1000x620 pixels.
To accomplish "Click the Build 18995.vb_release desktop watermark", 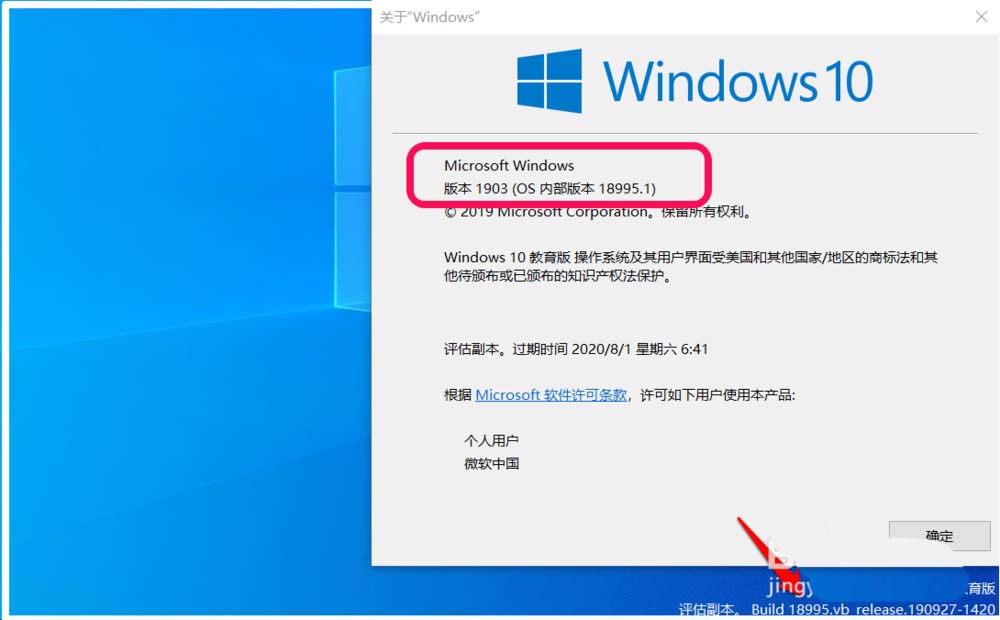I will (873, 609).
